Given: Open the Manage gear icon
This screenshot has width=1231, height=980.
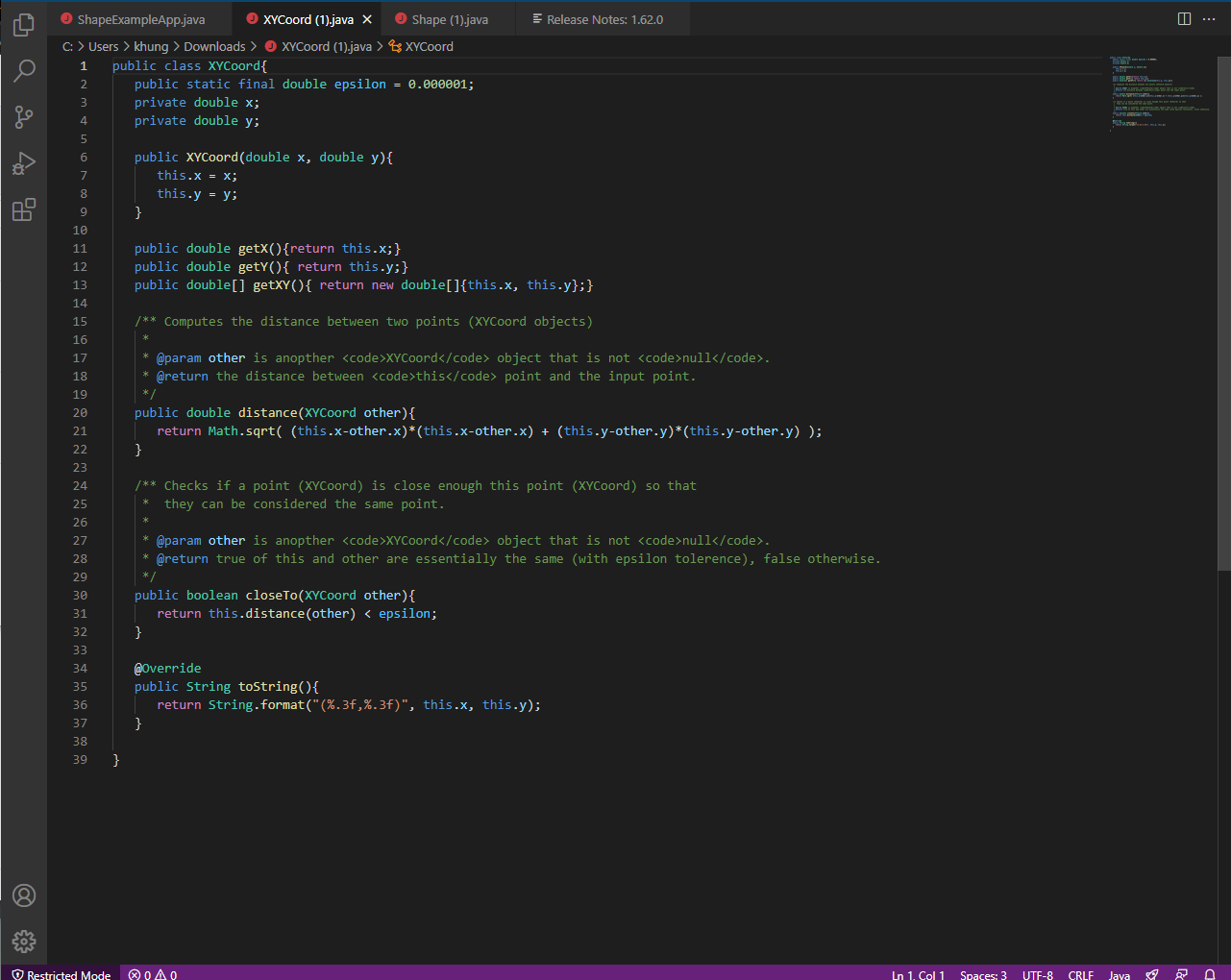Looking at the screenshot, I should coord(24,942).
